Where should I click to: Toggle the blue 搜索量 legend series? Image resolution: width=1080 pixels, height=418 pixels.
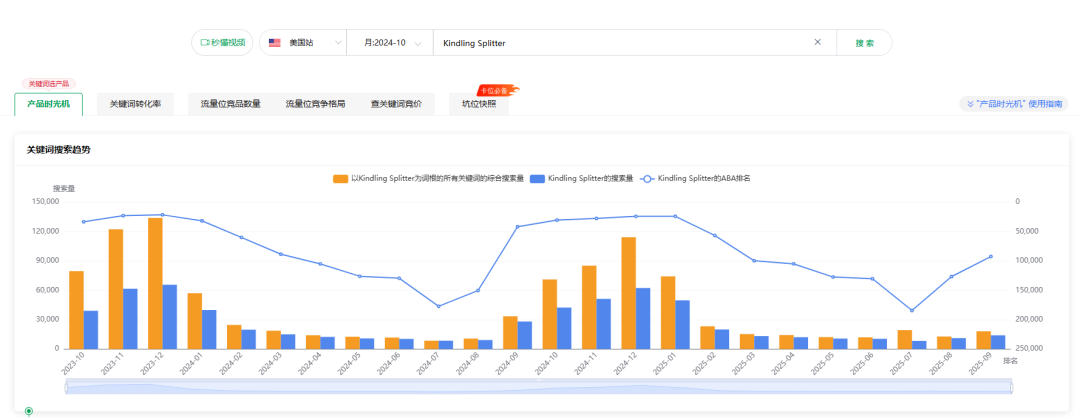[582, 178]
